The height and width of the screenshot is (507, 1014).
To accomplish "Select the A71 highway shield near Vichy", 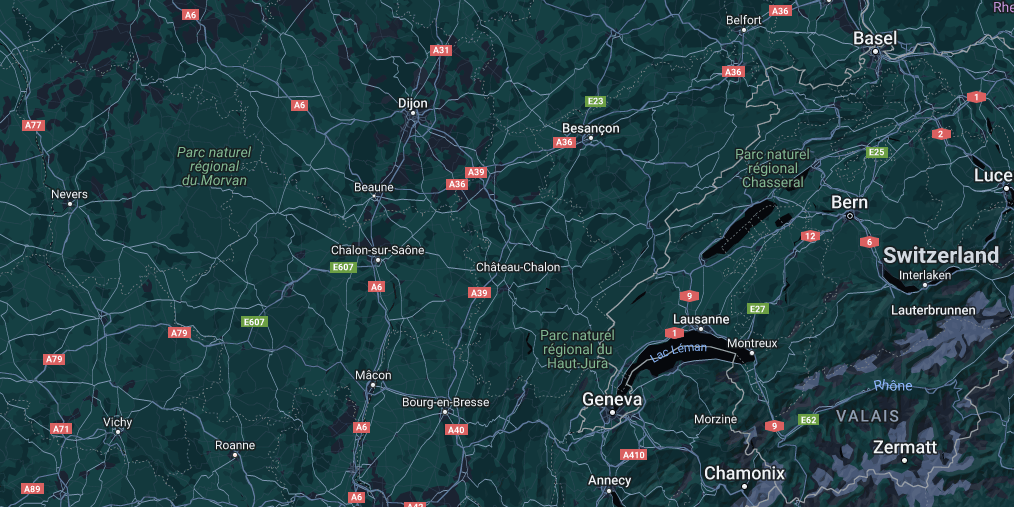I will (61, 429).
